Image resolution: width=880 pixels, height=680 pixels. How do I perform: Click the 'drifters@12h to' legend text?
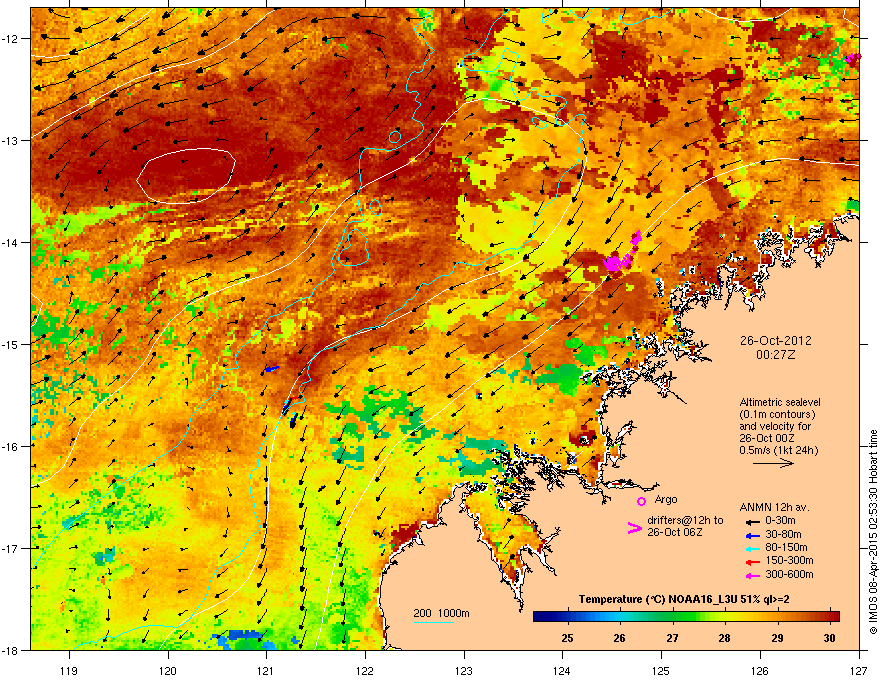coord(685,520)
